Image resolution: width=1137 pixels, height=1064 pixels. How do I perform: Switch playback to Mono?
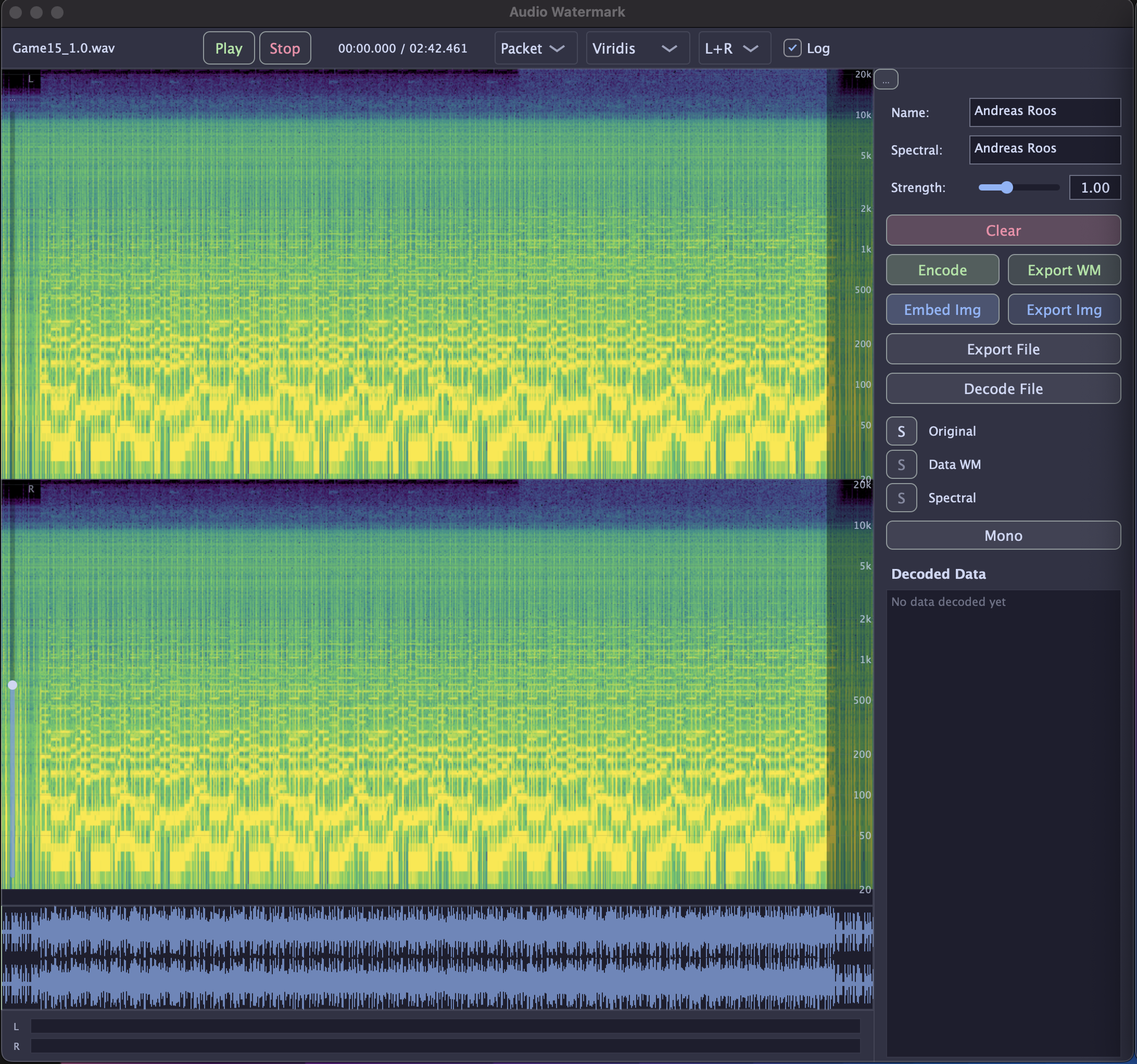(x=1003, y=535)
